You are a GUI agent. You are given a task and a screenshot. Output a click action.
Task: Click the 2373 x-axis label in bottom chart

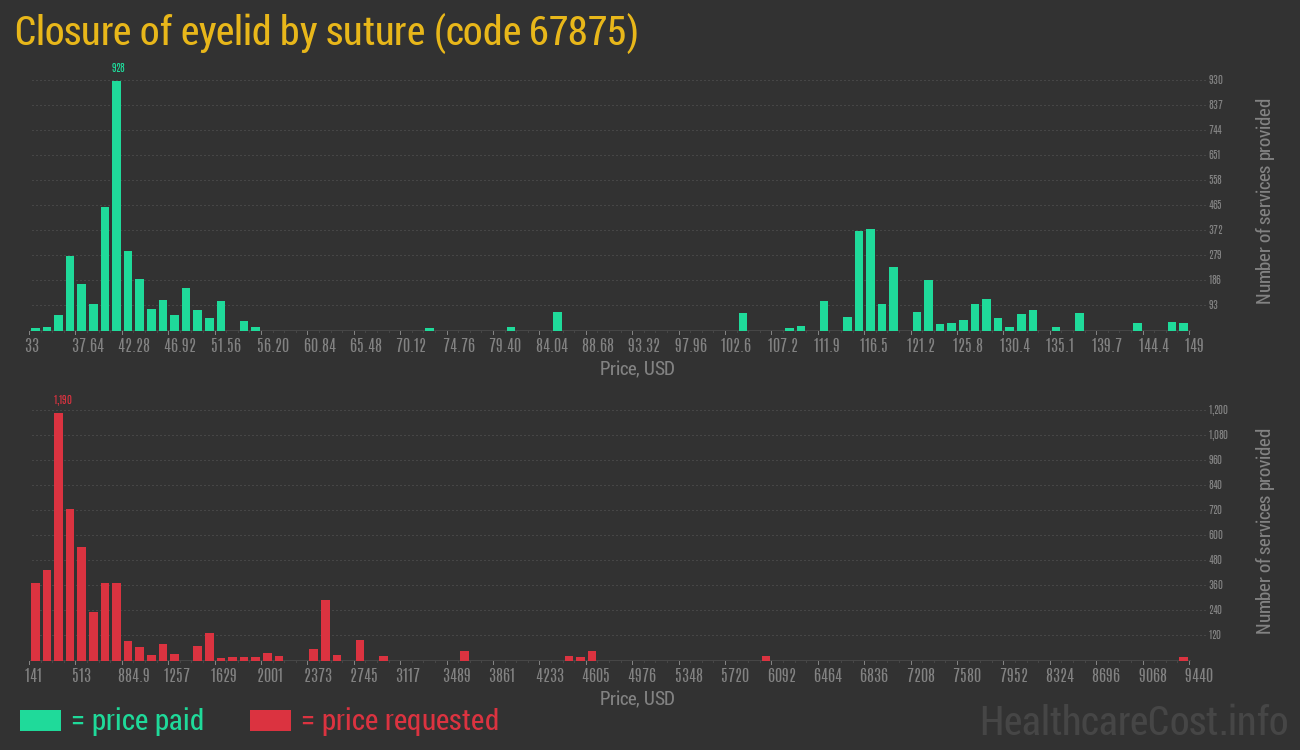coord(318,676)
